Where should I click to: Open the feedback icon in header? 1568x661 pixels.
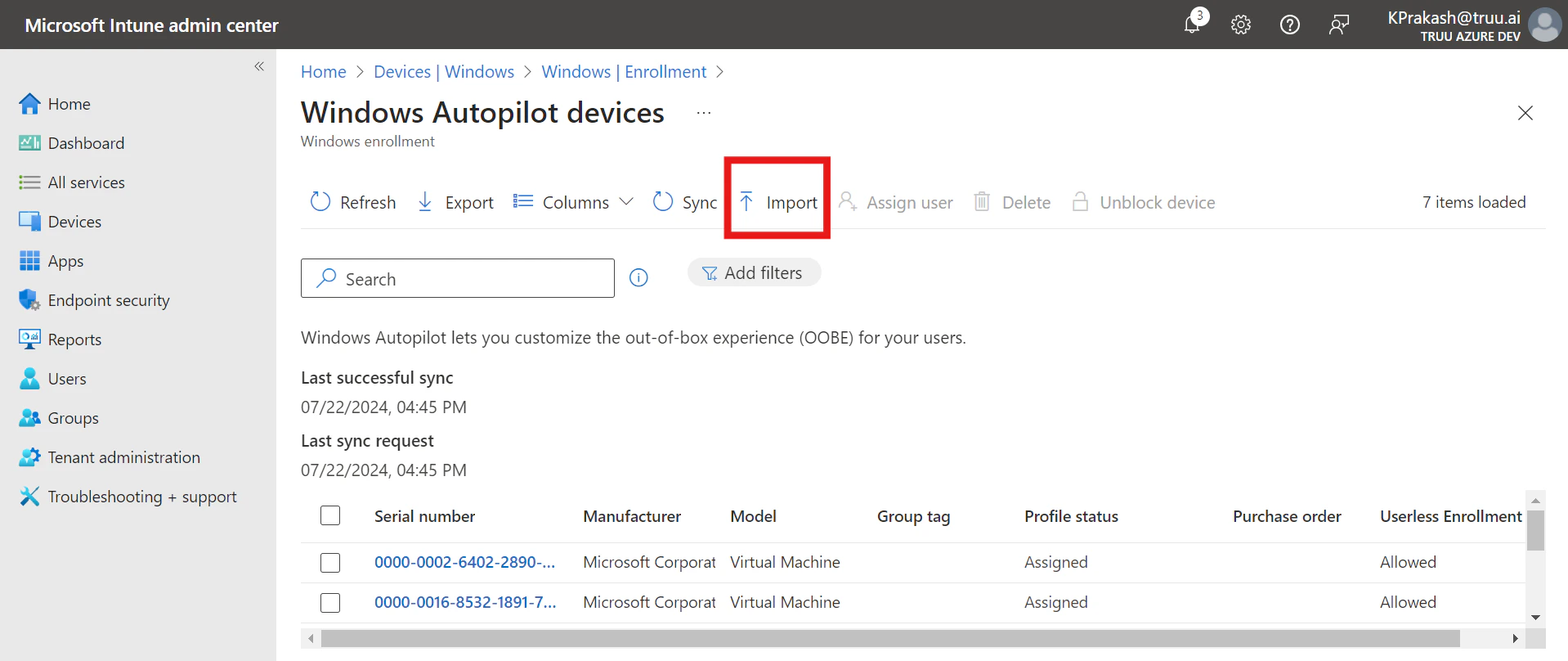1338,25
